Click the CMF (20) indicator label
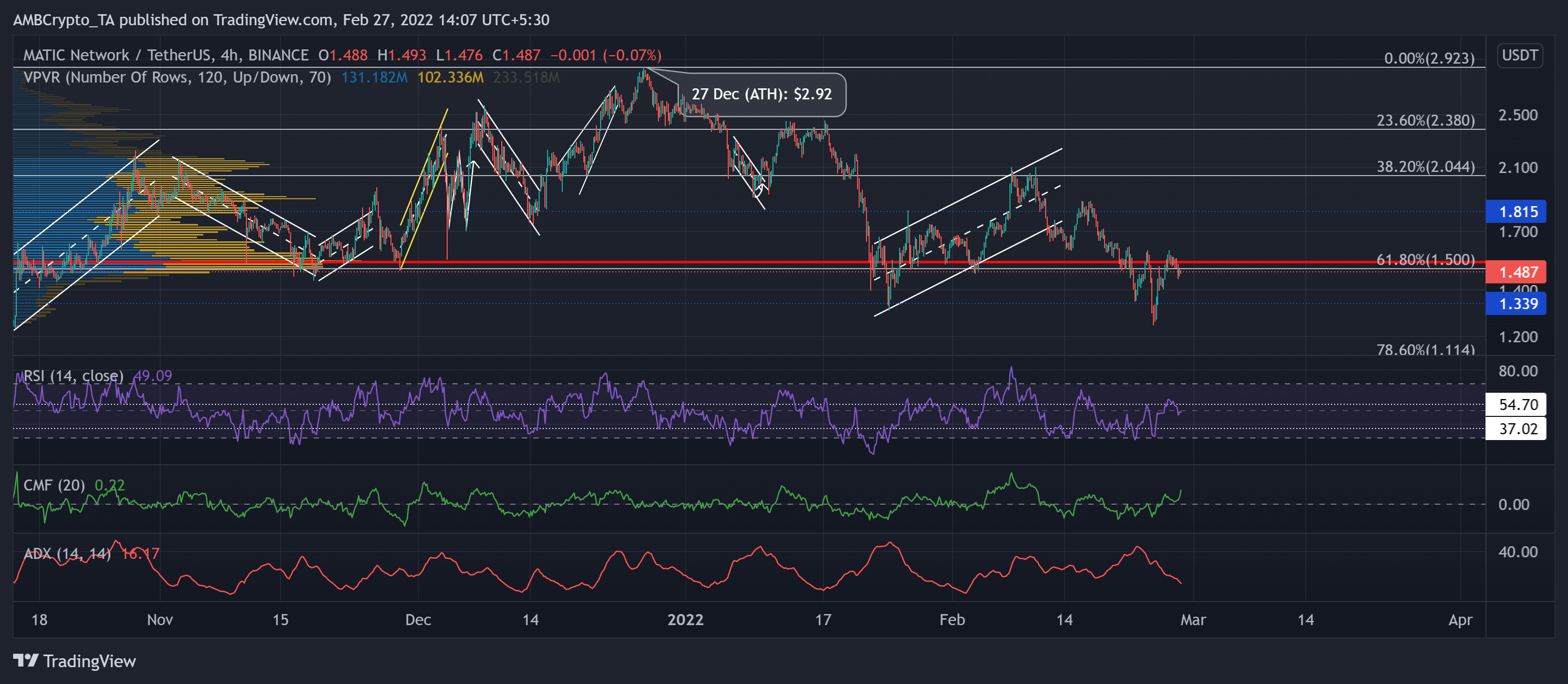This screenshot has width=1568, height=684. click(54, 485)
